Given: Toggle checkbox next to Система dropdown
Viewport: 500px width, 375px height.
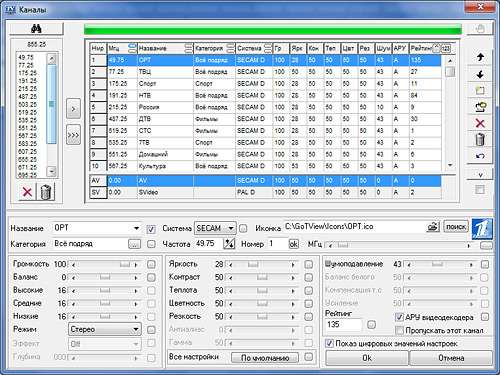Looking at the screenshot, I should tap(243, 228).
